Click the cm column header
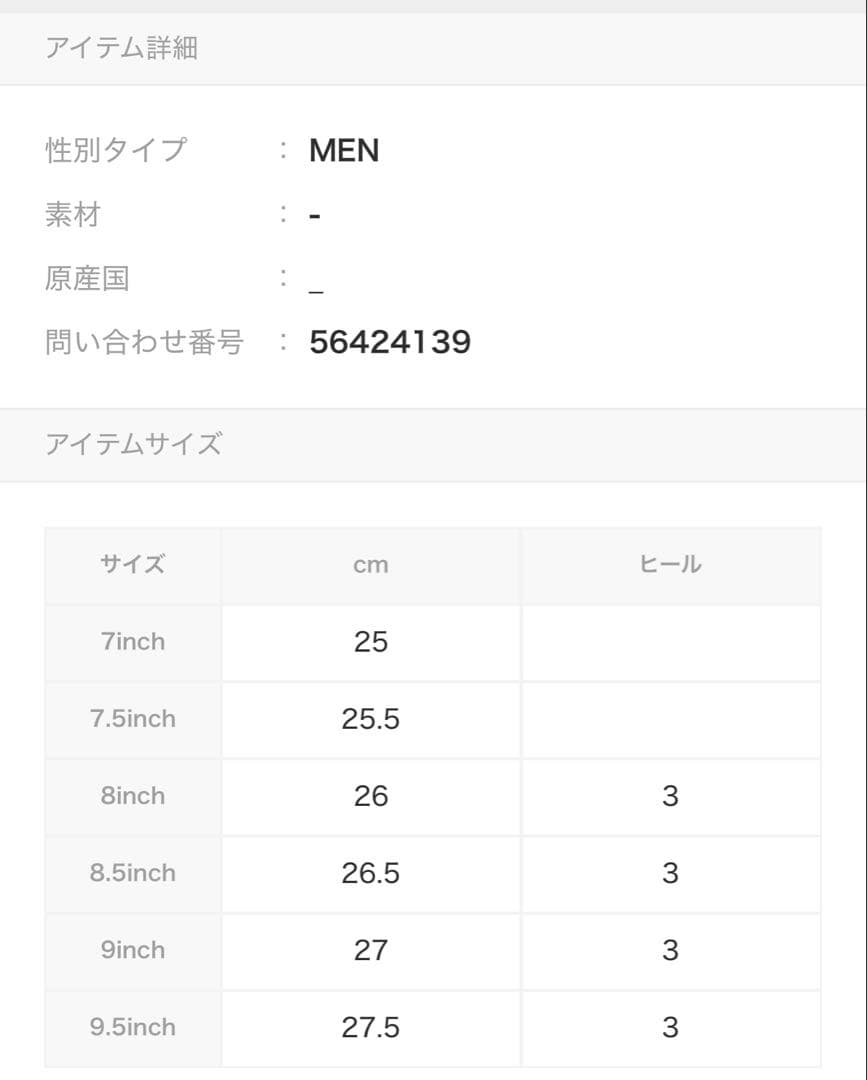Screen dimensions: 867x1080 pyautogui.click(x=370, y=565)
